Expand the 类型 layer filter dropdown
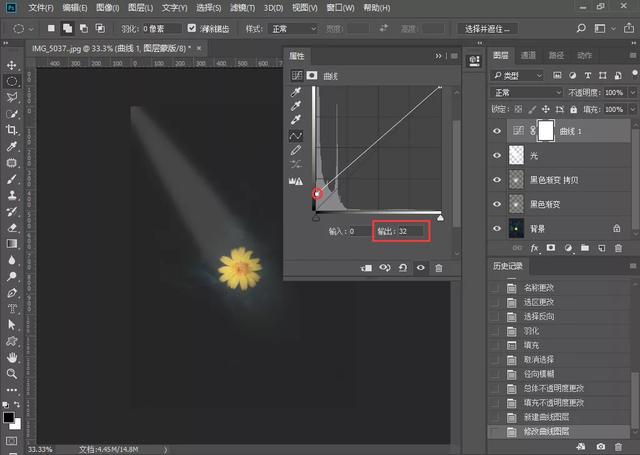 click(524, 75)
